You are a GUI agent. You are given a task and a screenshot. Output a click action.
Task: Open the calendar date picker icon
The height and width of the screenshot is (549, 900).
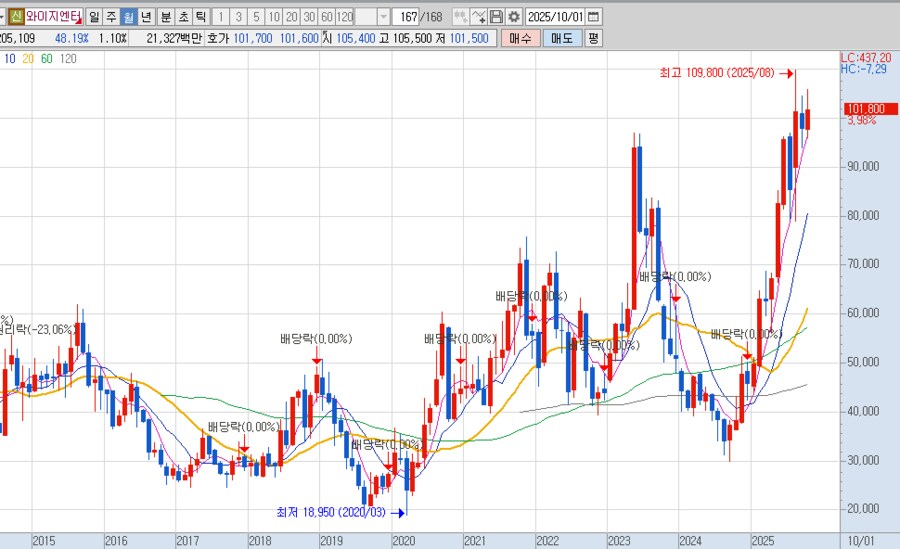pyautogui.click(x=594, y=17)
